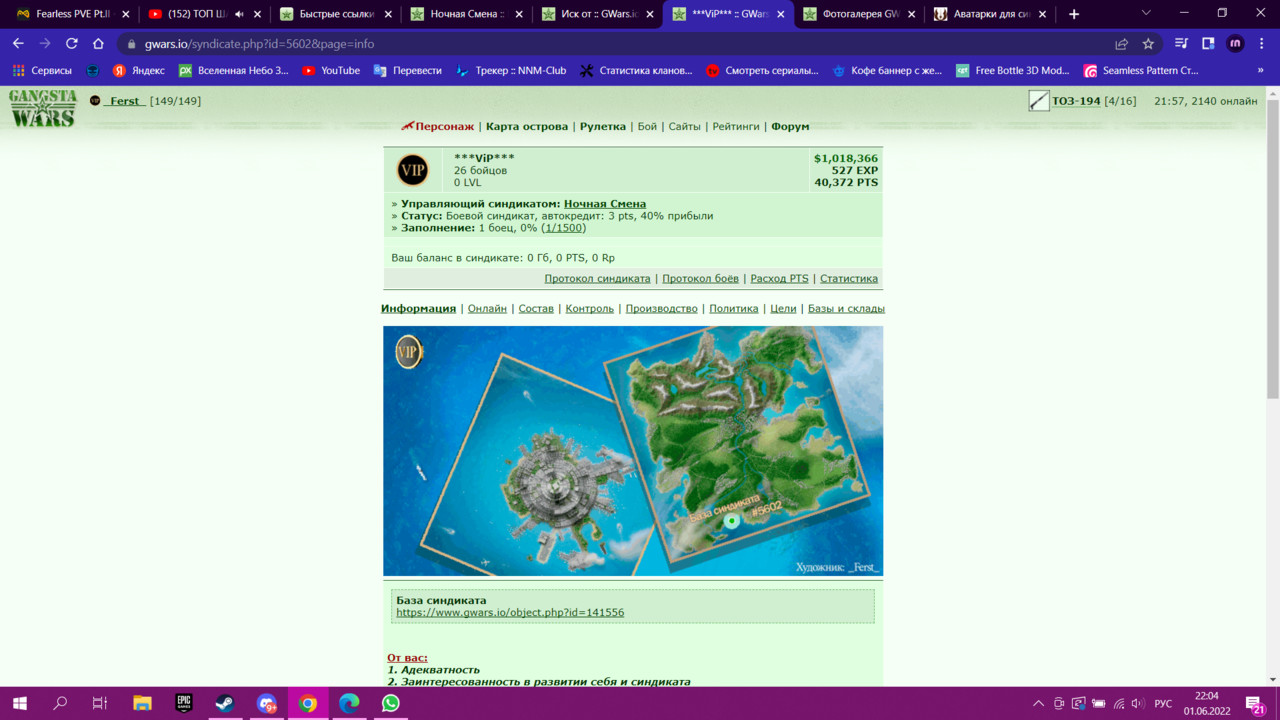Open Базы и склады section
The image size is (1280, 720).
(846, 308)
